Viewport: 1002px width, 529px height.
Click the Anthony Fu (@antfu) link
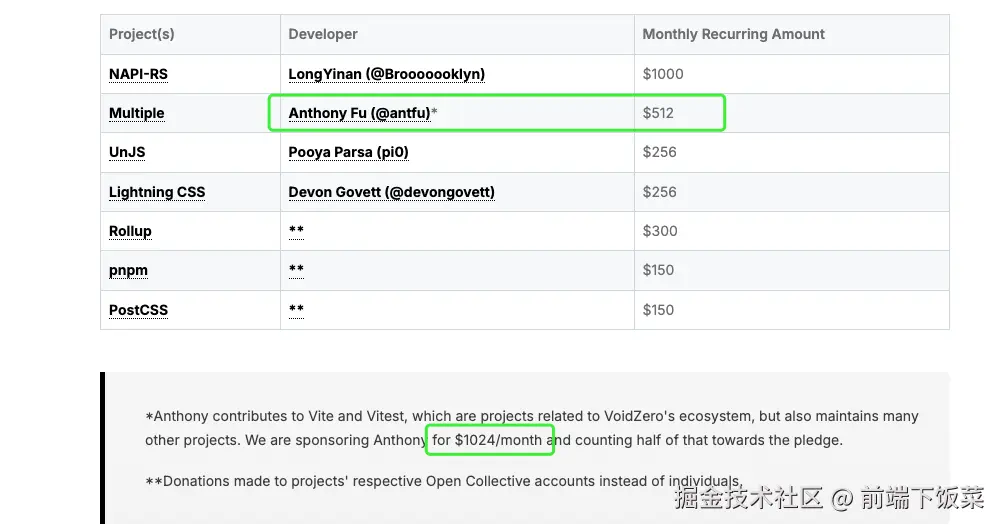click(x=359, y=113)
